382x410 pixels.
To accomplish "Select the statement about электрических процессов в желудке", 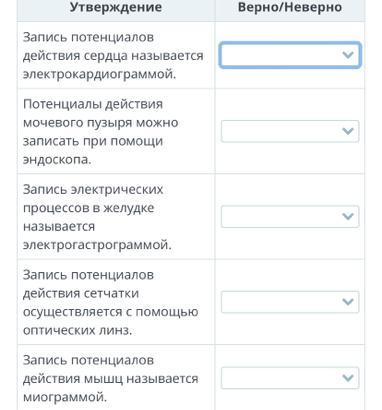I will coord(97,217).
